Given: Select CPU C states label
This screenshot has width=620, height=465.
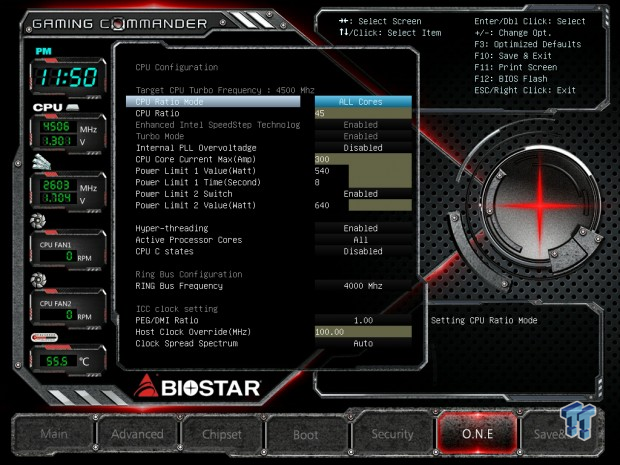Looking at the screenshot, I should coord(164,251).
